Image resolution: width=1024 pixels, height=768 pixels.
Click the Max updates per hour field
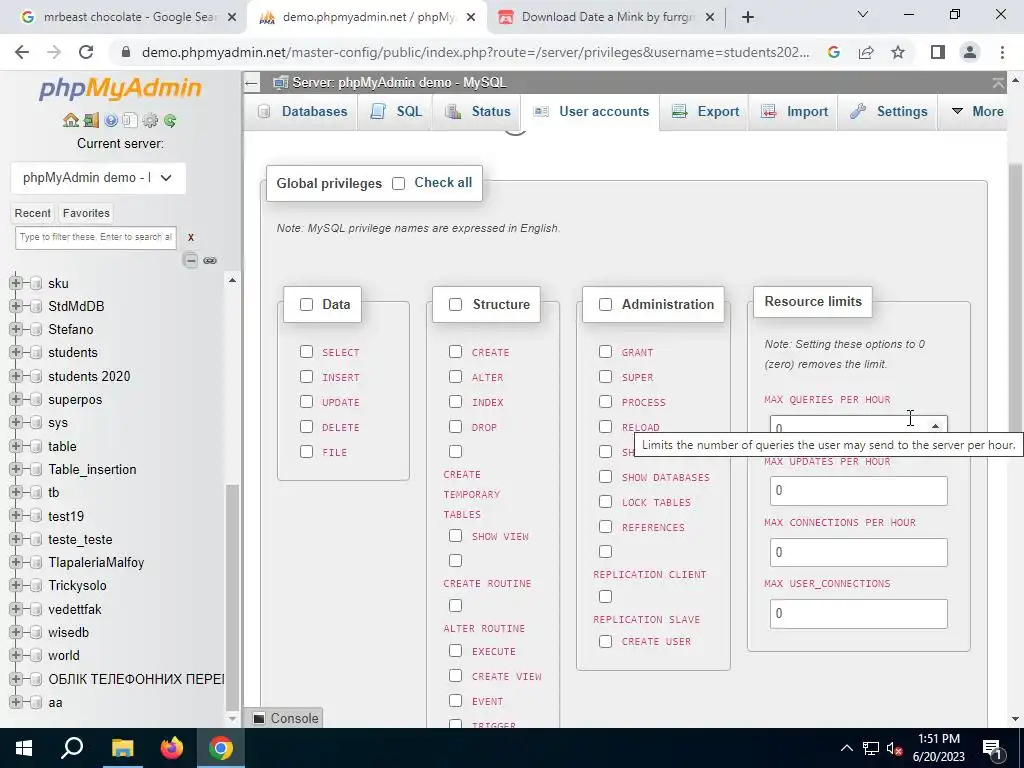(x=858, y=491)
